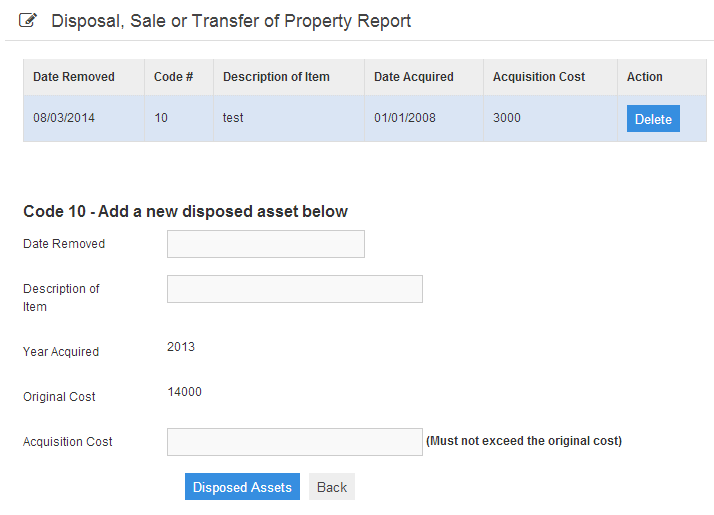This screenshot has width=714, height=515.
Task: Select the Acquisition Cost input field
Action: [x=295, y=442]
